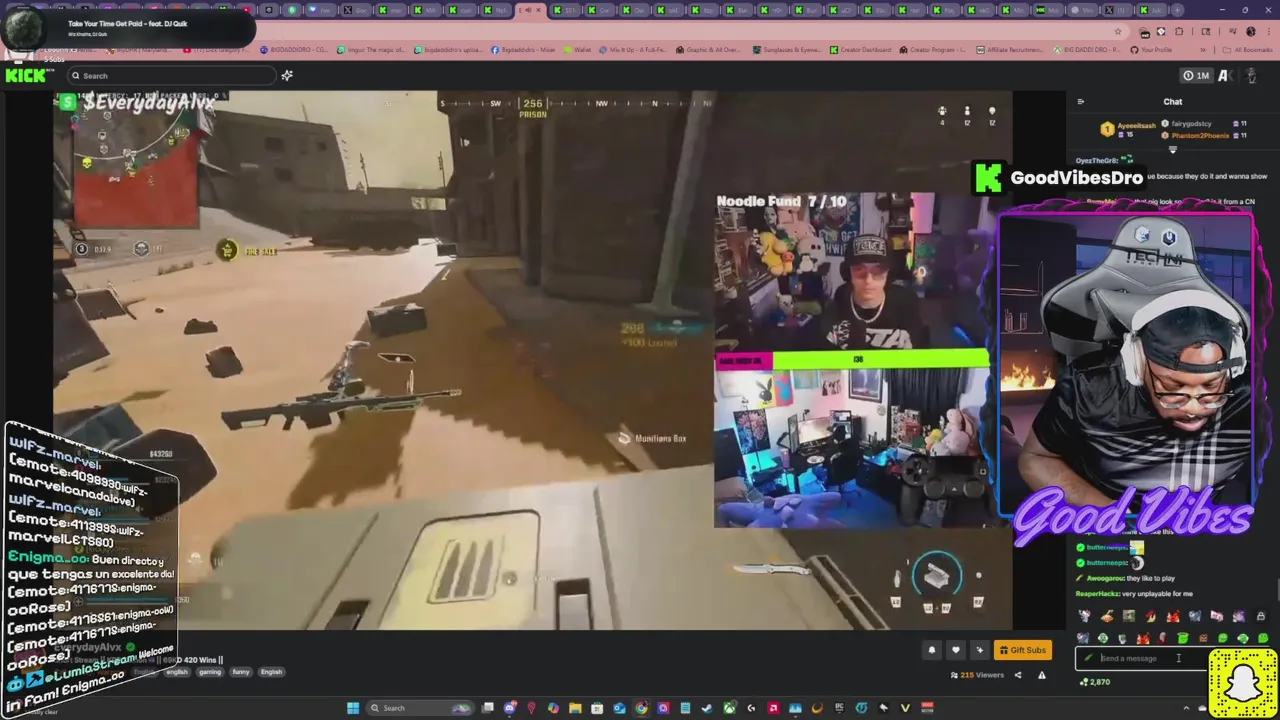Viewport: 1280px width, 720px height.
Task: Toggle the stream notification bell
Action: coord(932,650)
